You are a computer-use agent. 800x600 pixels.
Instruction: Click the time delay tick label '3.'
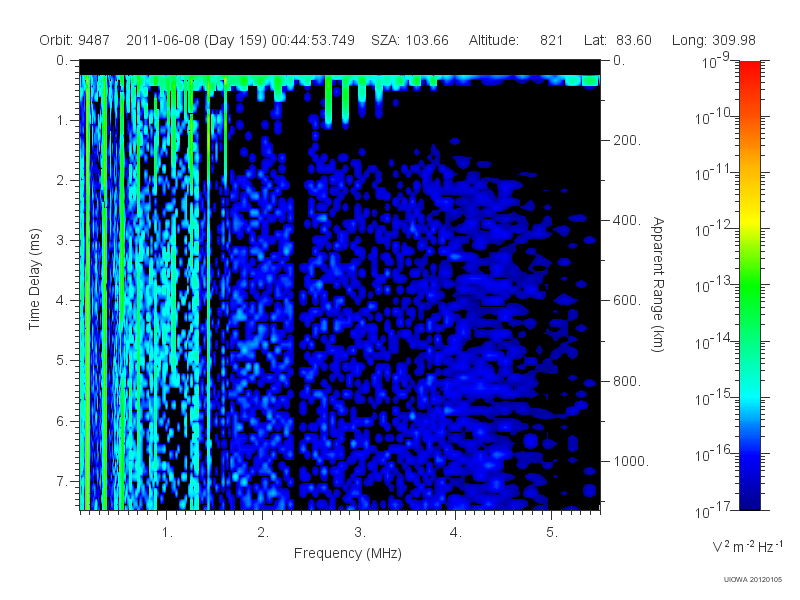coord(62,240)
